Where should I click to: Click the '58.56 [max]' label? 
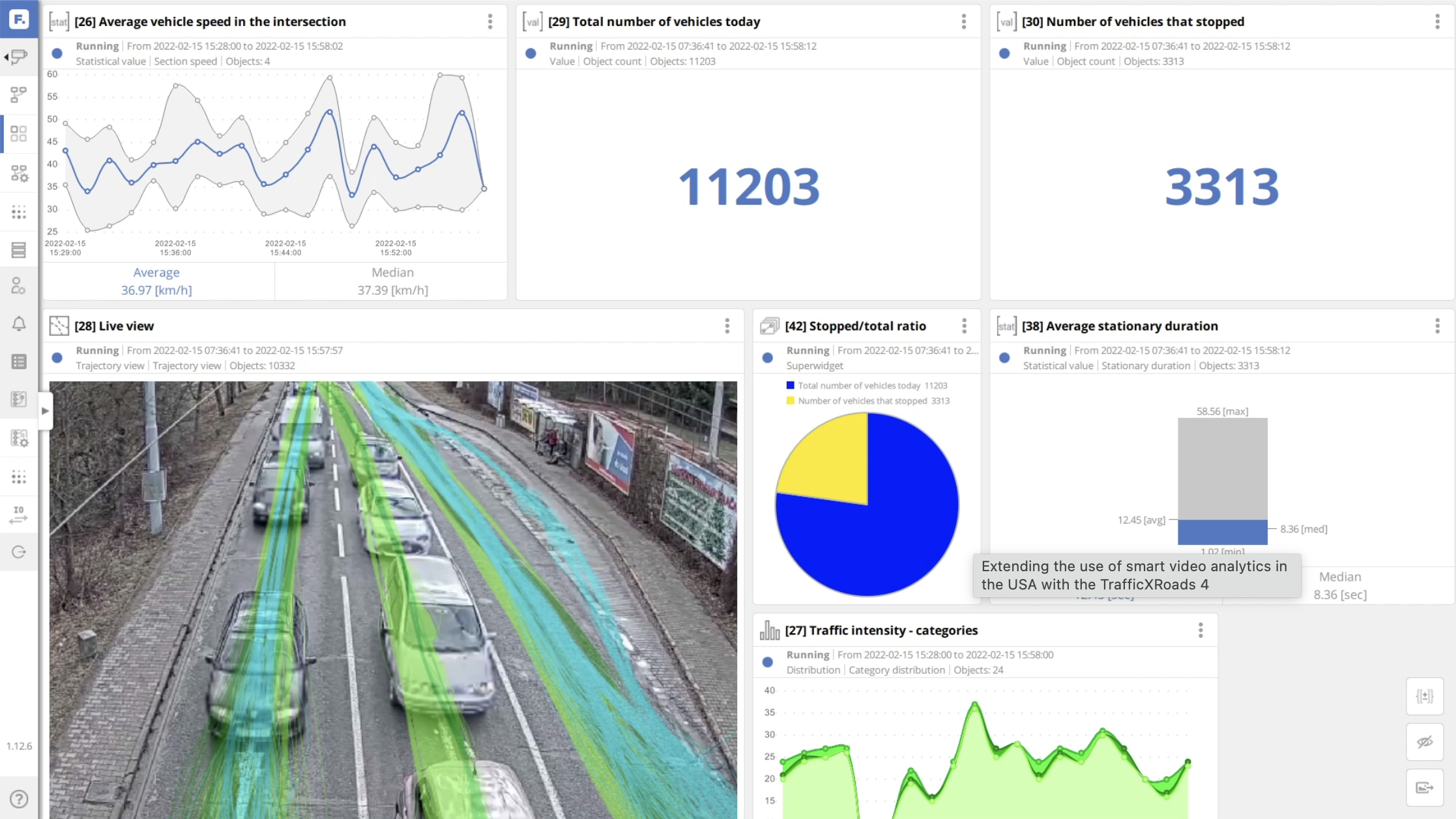pos(1222,411)
